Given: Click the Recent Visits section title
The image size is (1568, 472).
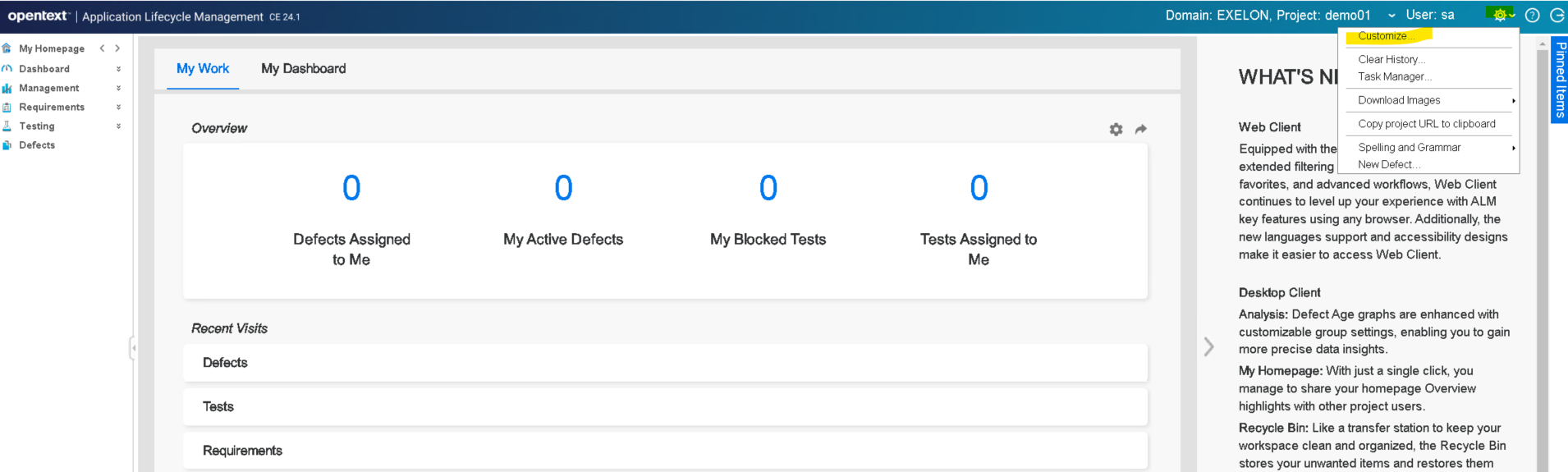Looking at the screenshot, I should 230,328.
